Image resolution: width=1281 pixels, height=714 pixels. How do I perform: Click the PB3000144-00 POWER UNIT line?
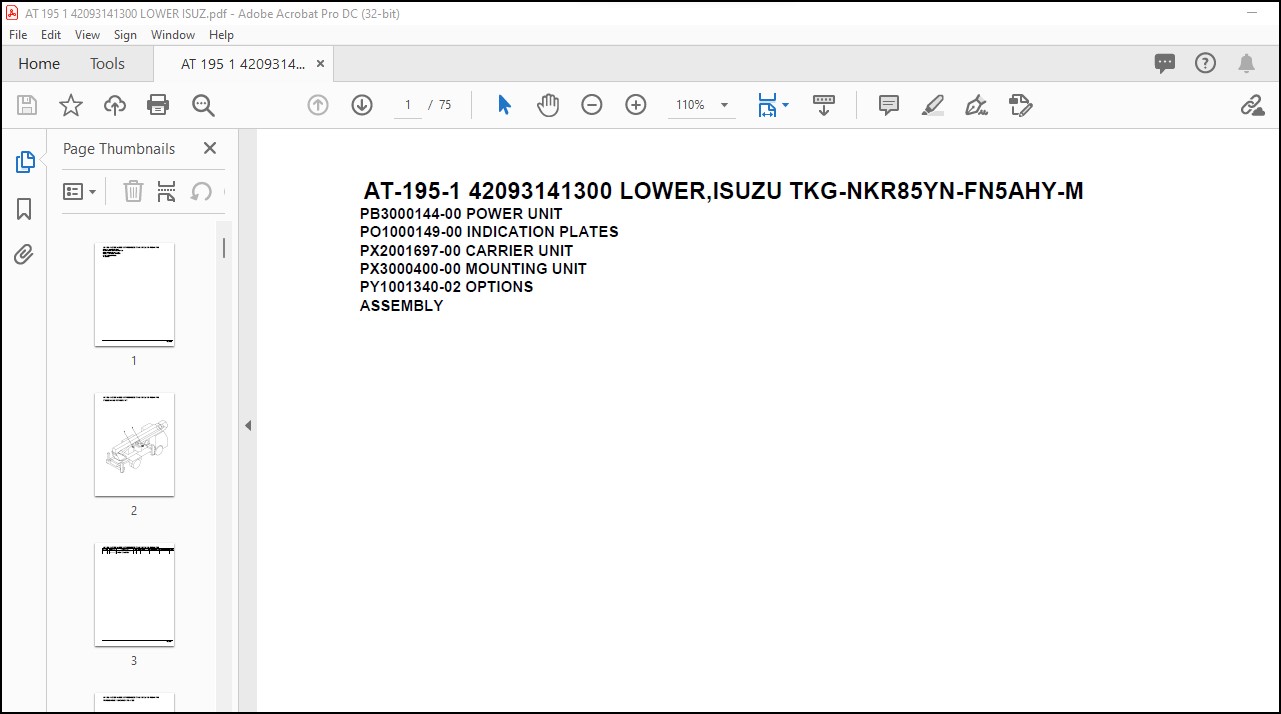(x=461, y=214)
